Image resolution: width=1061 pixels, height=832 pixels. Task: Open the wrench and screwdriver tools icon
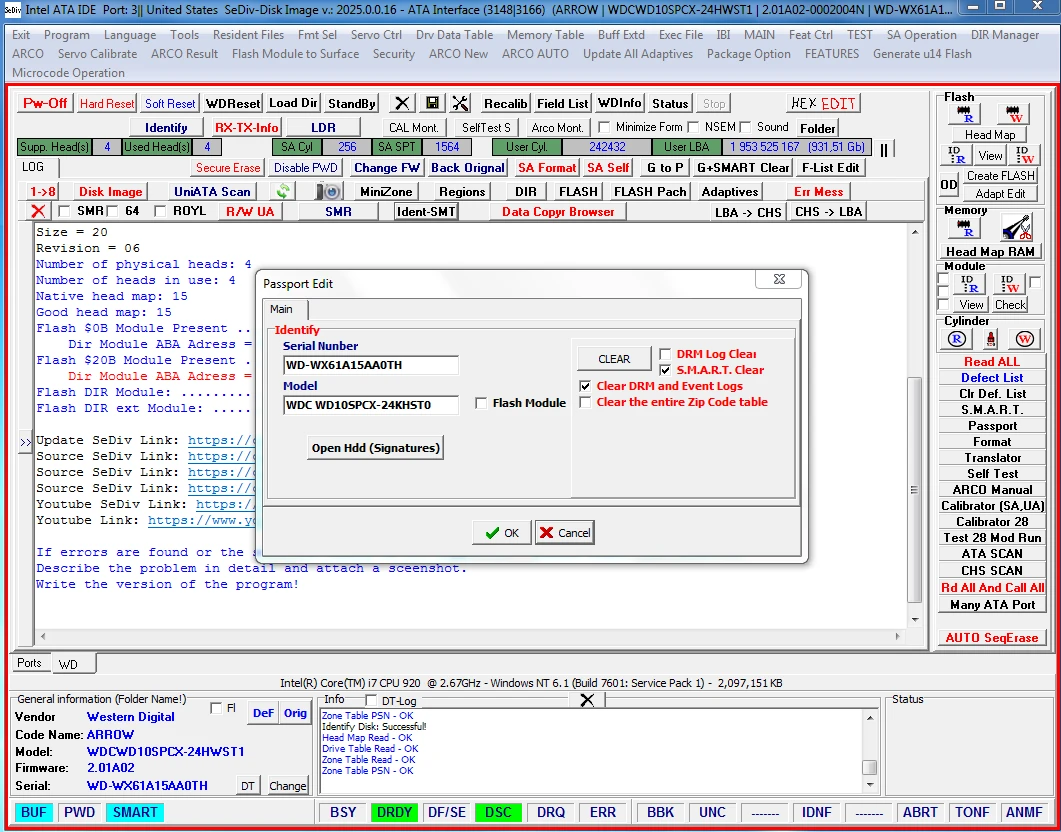(x=460, y=103)
